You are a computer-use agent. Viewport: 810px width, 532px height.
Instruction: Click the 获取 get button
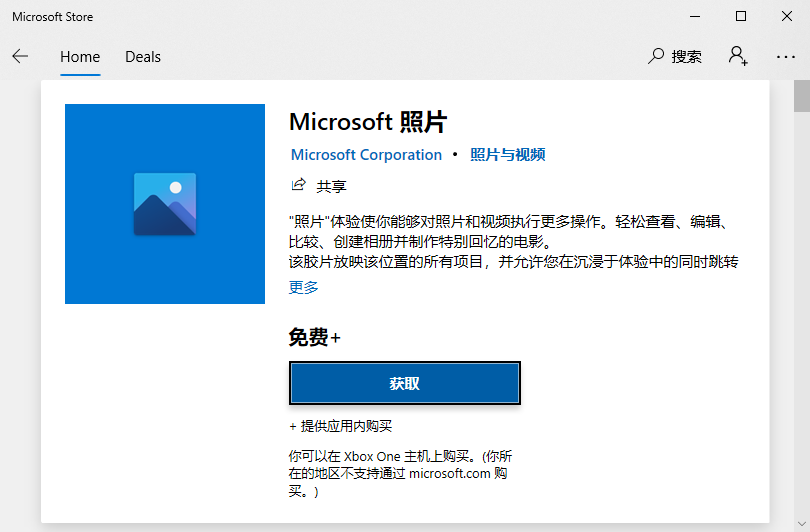404,383
